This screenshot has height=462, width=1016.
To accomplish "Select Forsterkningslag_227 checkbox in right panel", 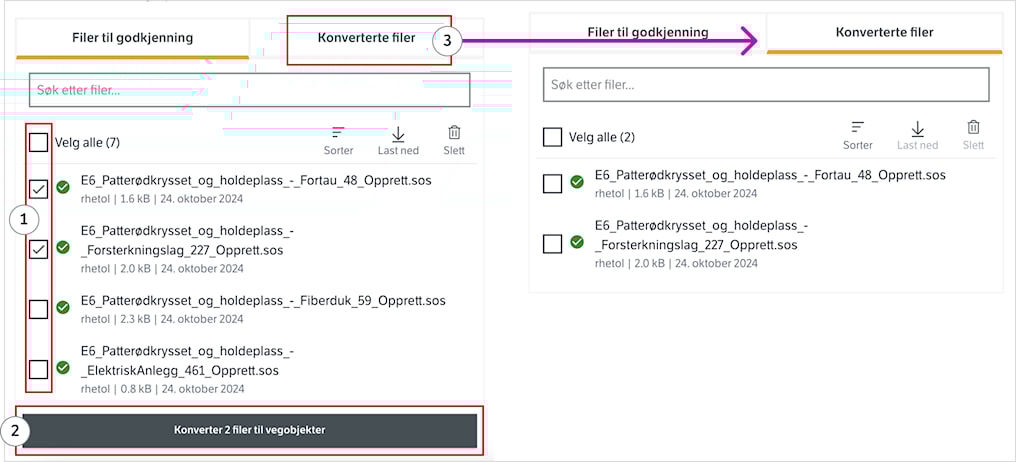I will [x=552, y=244].
